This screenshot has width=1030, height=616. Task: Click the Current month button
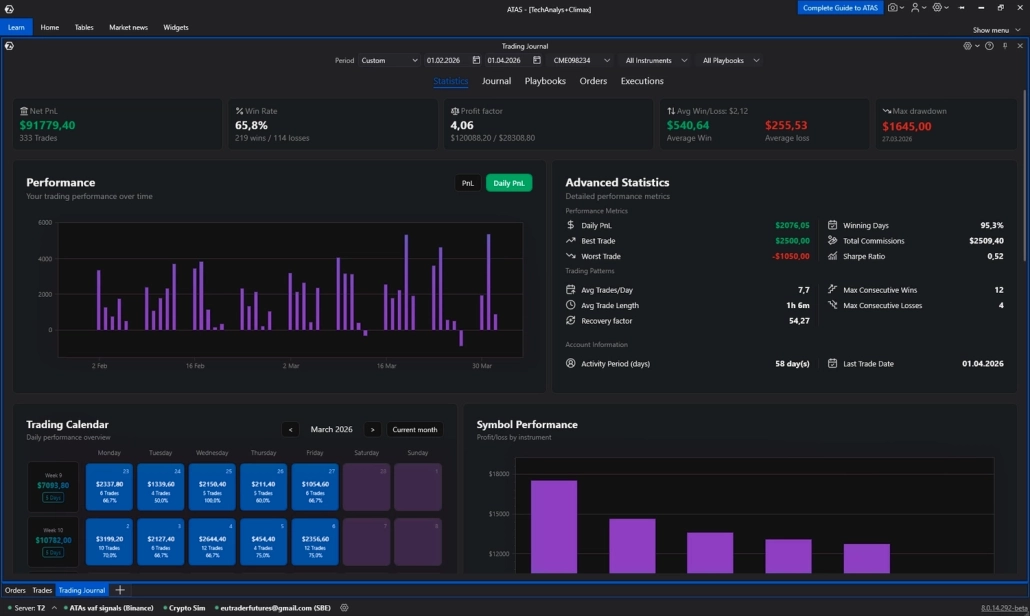tap(414, 429)
